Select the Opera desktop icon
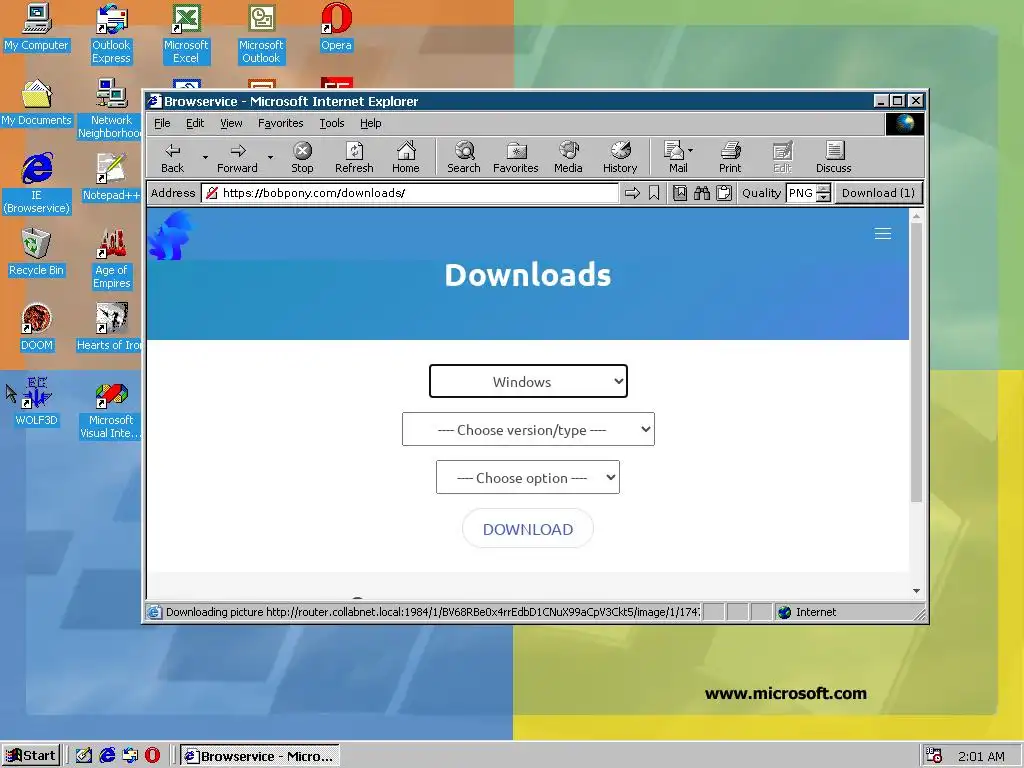 (336, 28)
